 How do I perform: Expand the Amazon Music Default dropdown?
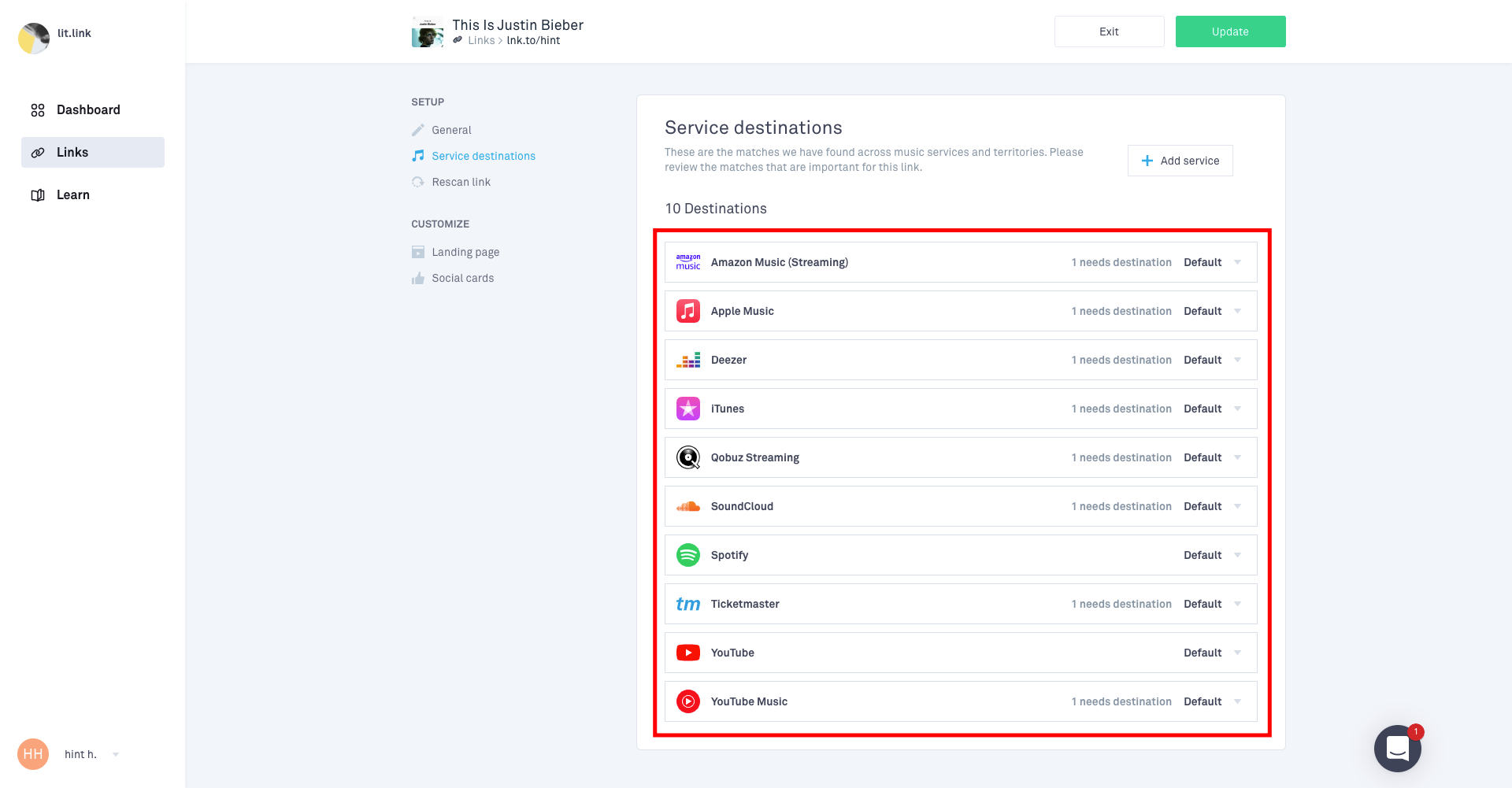coord(1237,262)
